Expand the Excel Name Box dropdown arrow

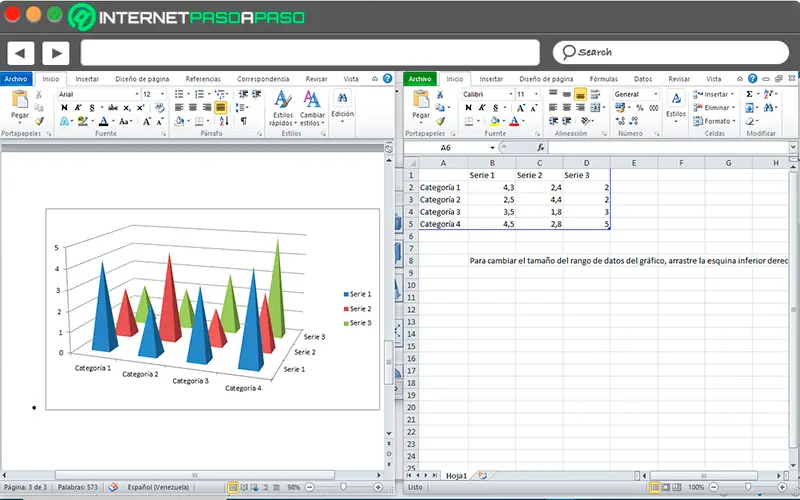pyautogui.click(x=491, y=147)
